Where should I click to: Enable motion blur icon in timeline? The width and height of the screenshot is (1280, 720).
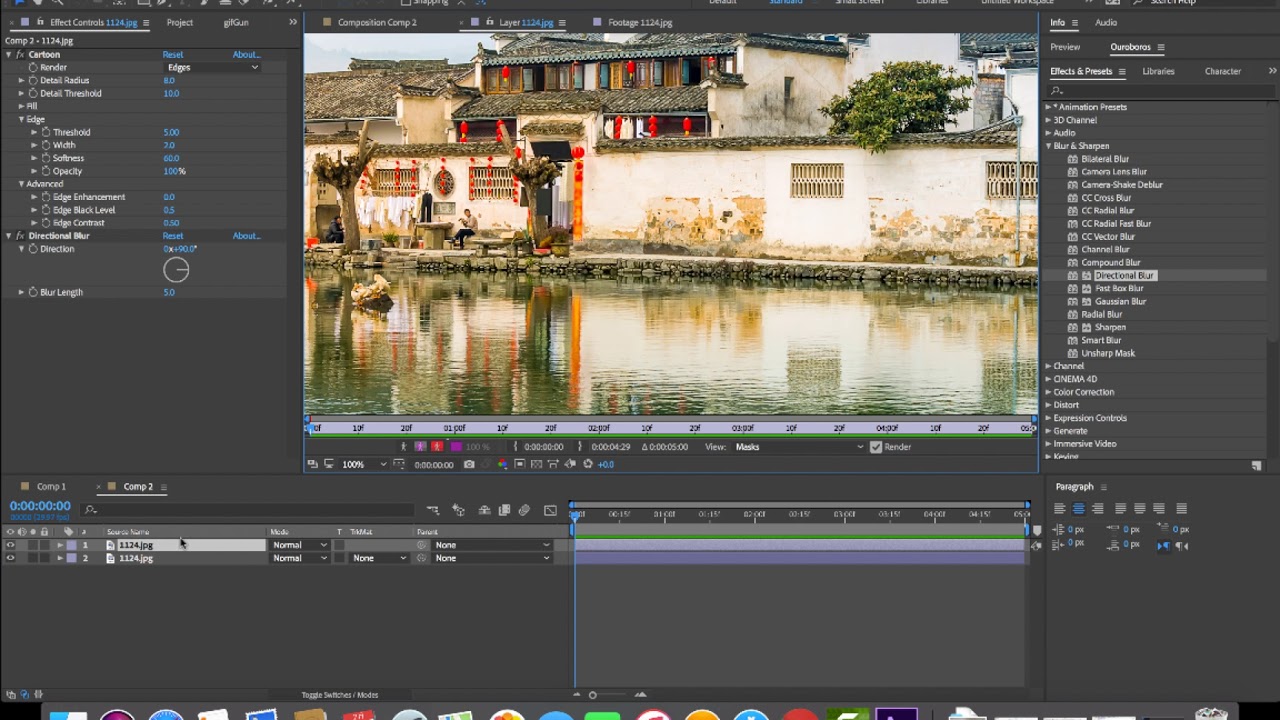tap(524, 510)
